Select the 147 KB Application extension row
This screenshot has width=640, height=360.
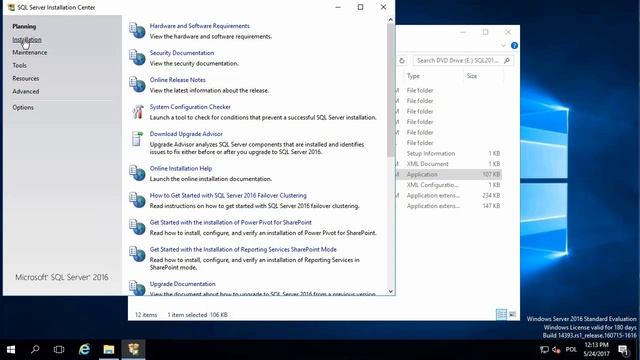point(449,206)
